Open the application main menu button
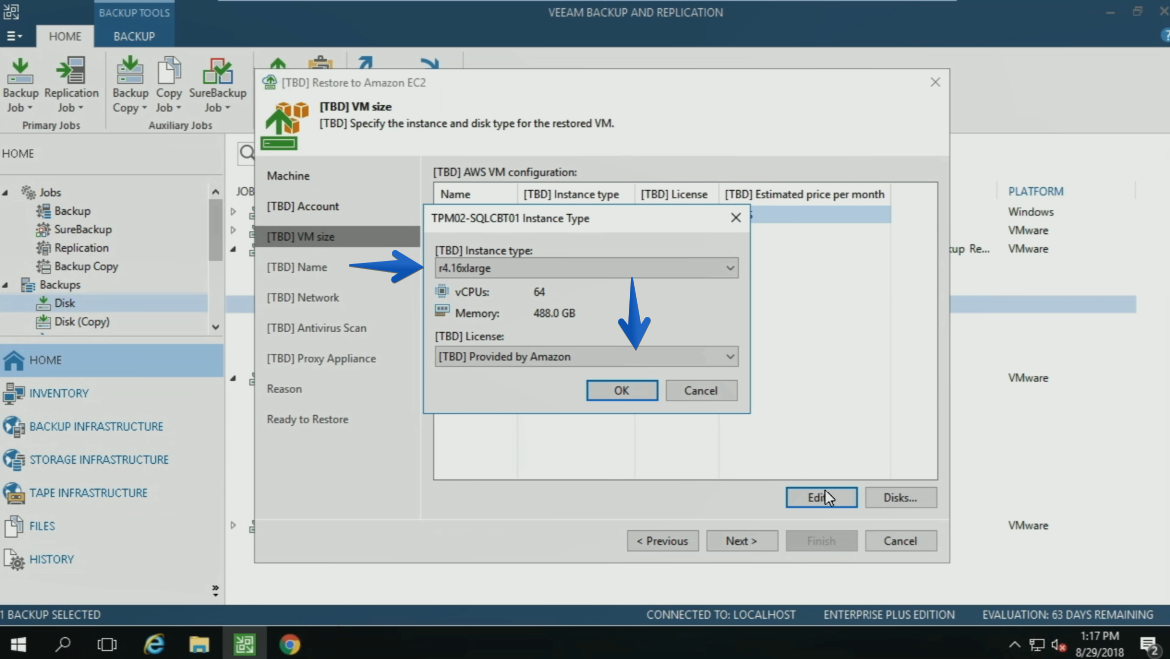The width and height of the screenshot is (1170, 659). 13,36
